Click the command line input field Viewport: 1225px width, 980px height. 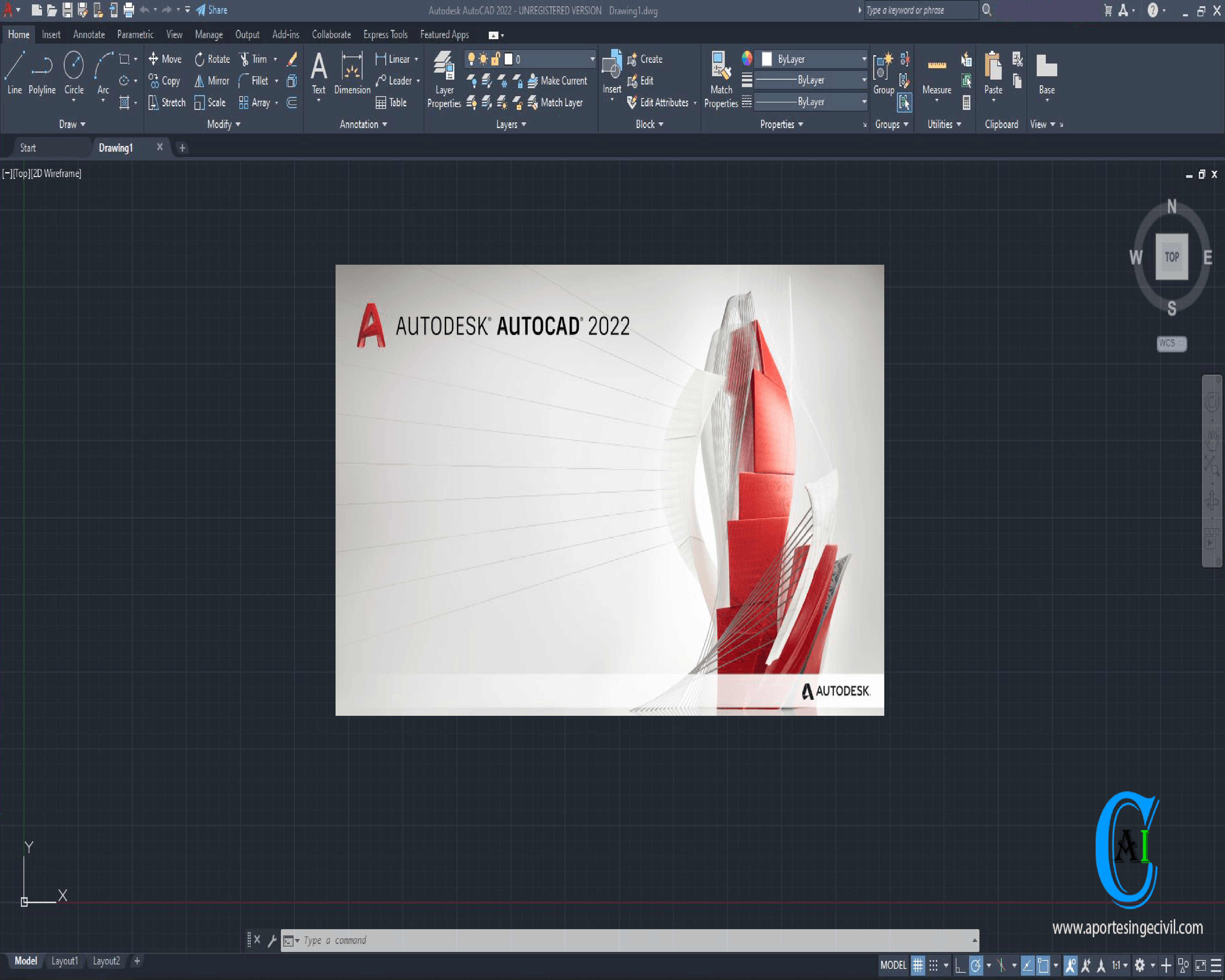pos(625,941)
